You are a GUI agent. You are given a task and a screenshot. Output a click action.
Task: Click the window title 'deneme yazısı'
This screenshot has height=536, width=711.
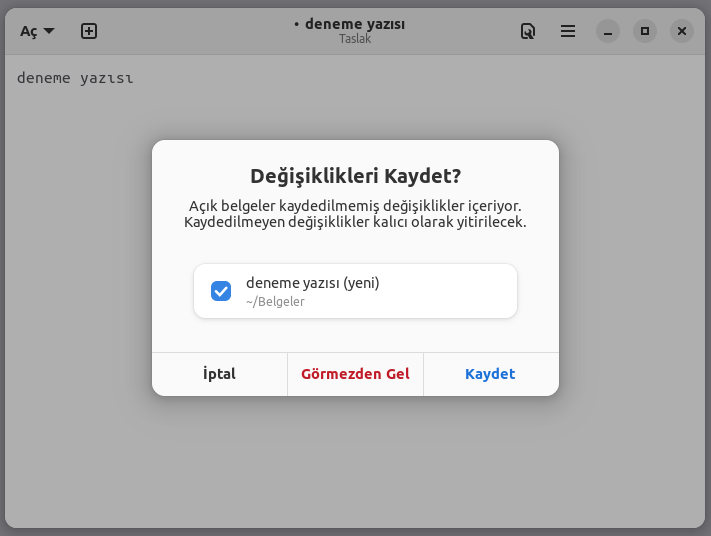tap(355, 24)
